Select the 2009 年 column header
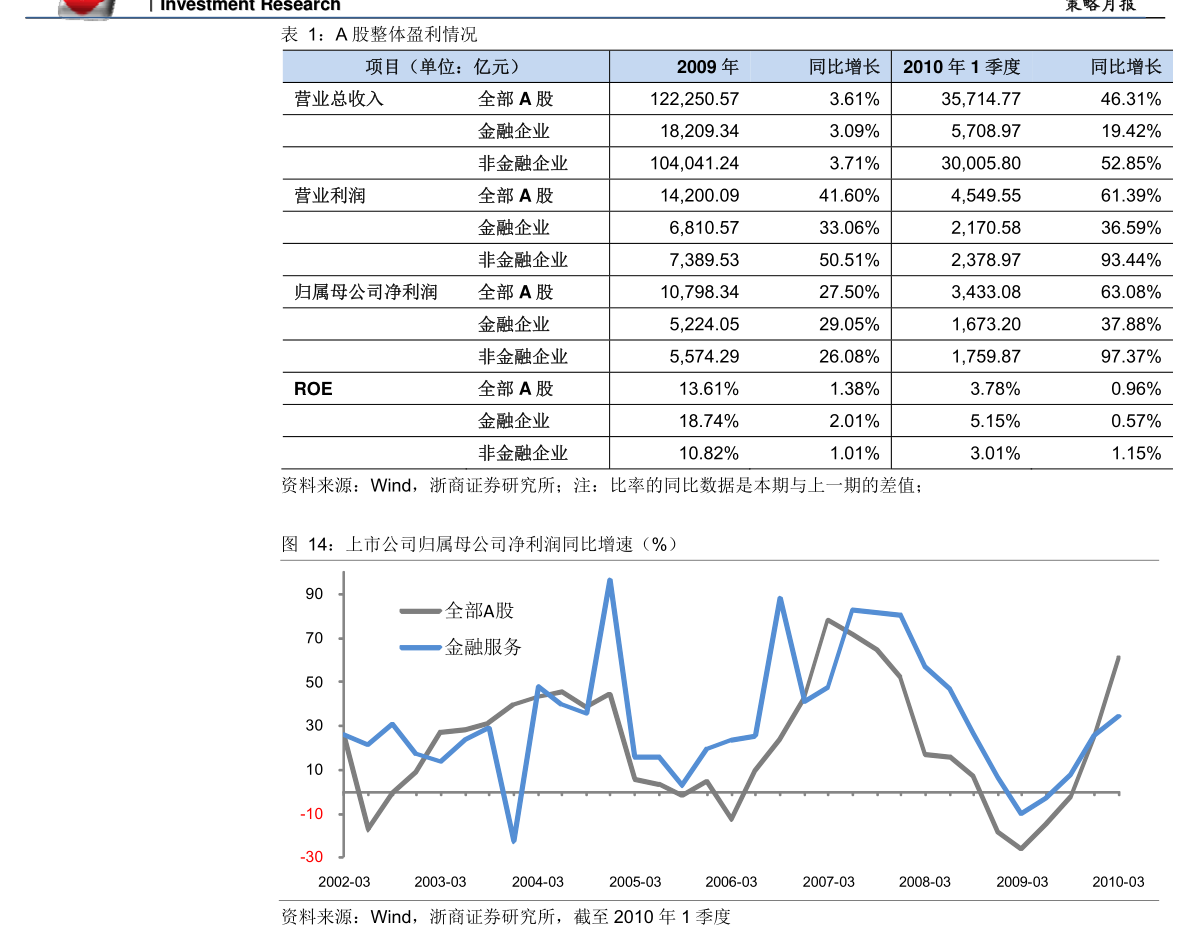The height and width of the screenshot is (947, 1191). coord(707,67)
